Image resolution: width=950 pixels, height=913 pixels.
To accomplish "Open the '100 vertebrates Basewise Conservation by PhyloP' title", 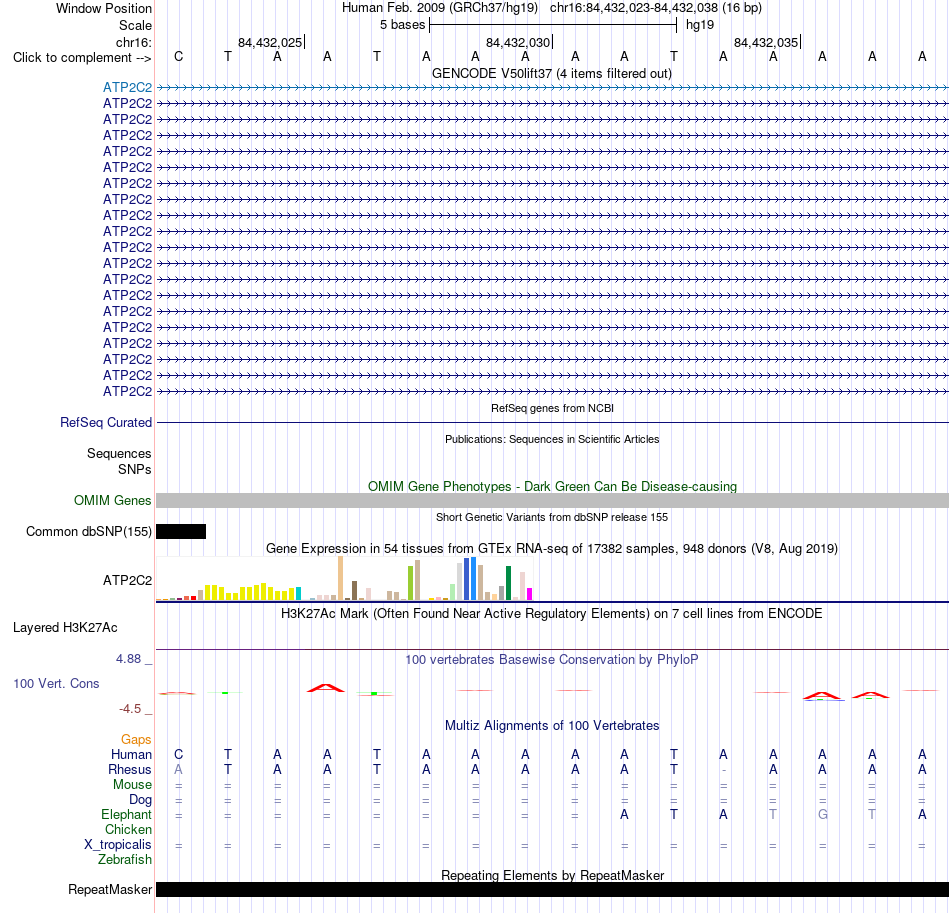I will pyautogui.click(x=552, y=660).
